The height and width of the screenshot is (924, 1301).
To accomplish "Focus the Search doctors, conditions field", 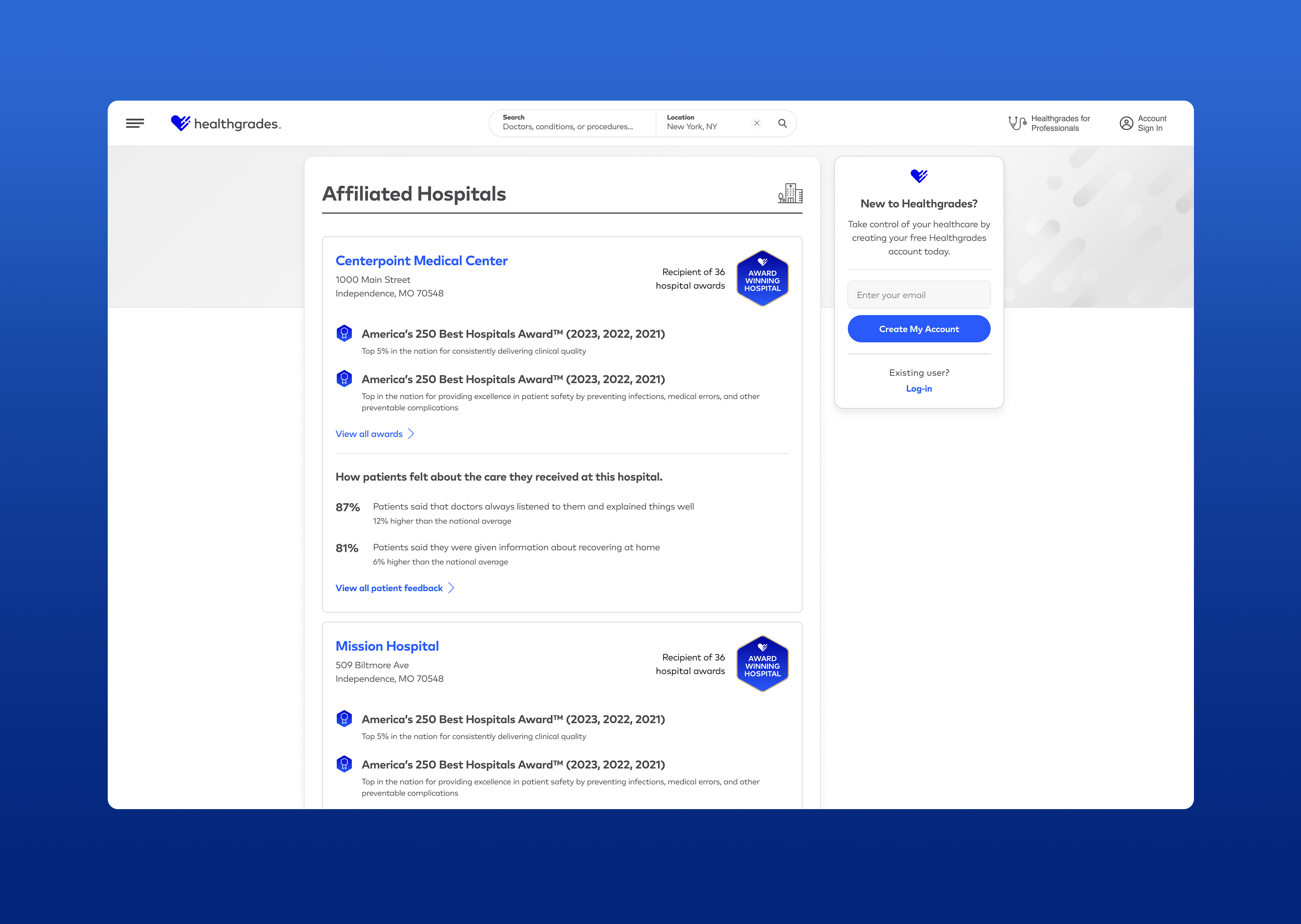I will 572,123.
